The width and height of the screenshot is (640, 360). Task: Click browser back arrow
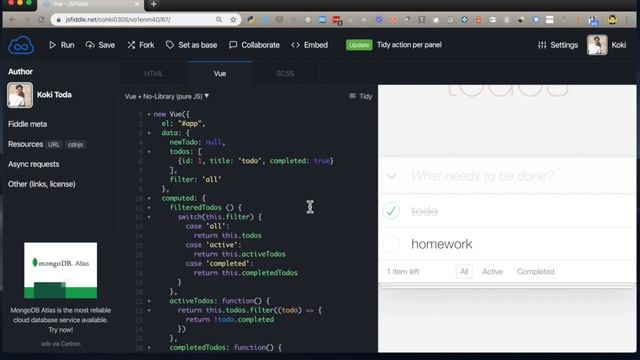tap(12, 20)
